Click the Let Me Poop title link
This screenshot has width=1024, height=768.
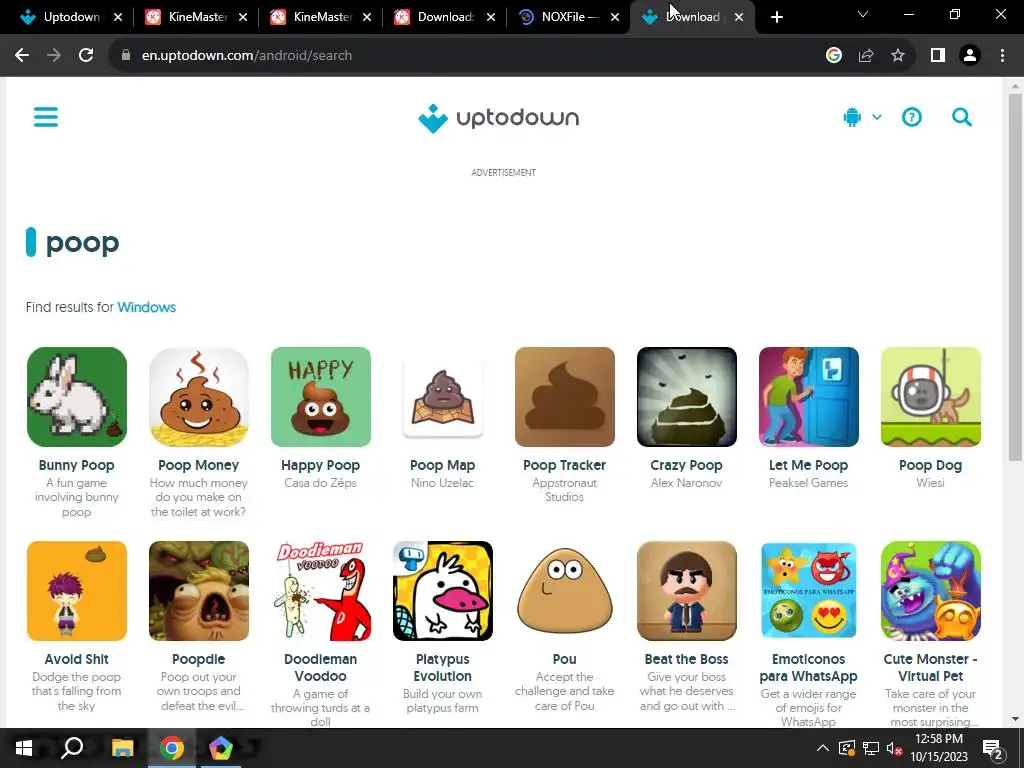[808, 465]
